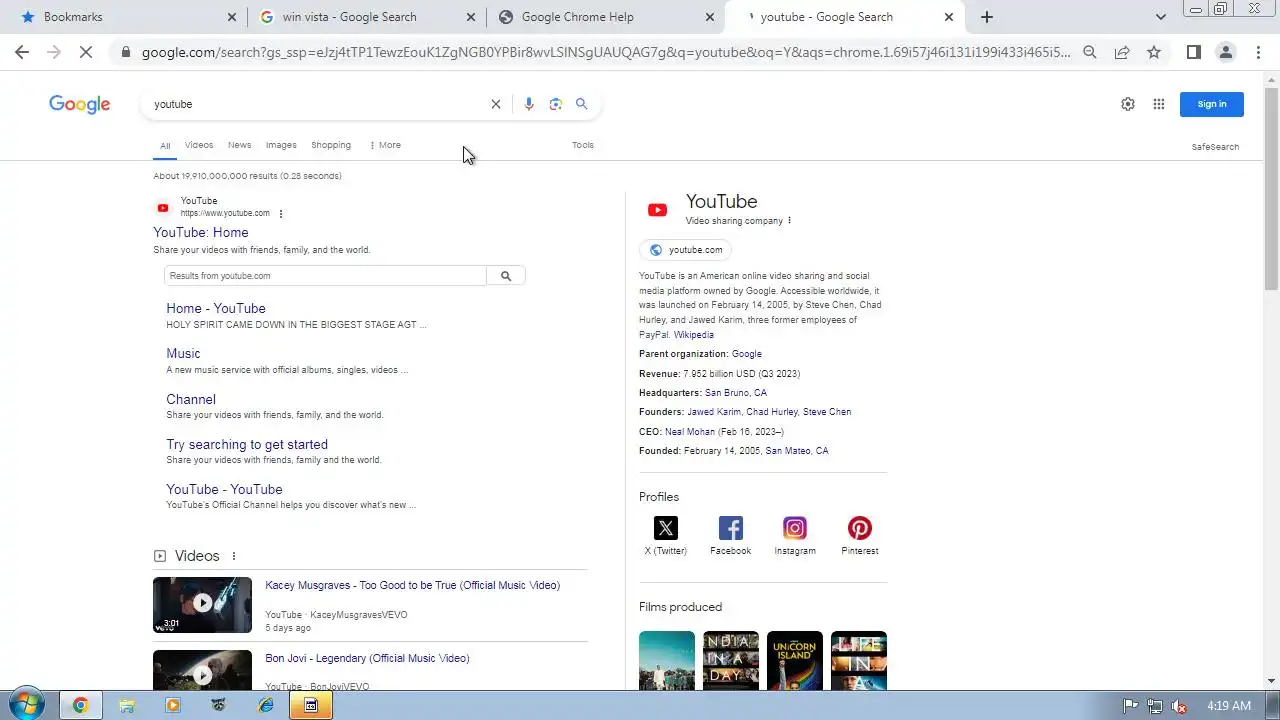Click the Google search input box

click(x=316, y=104)
